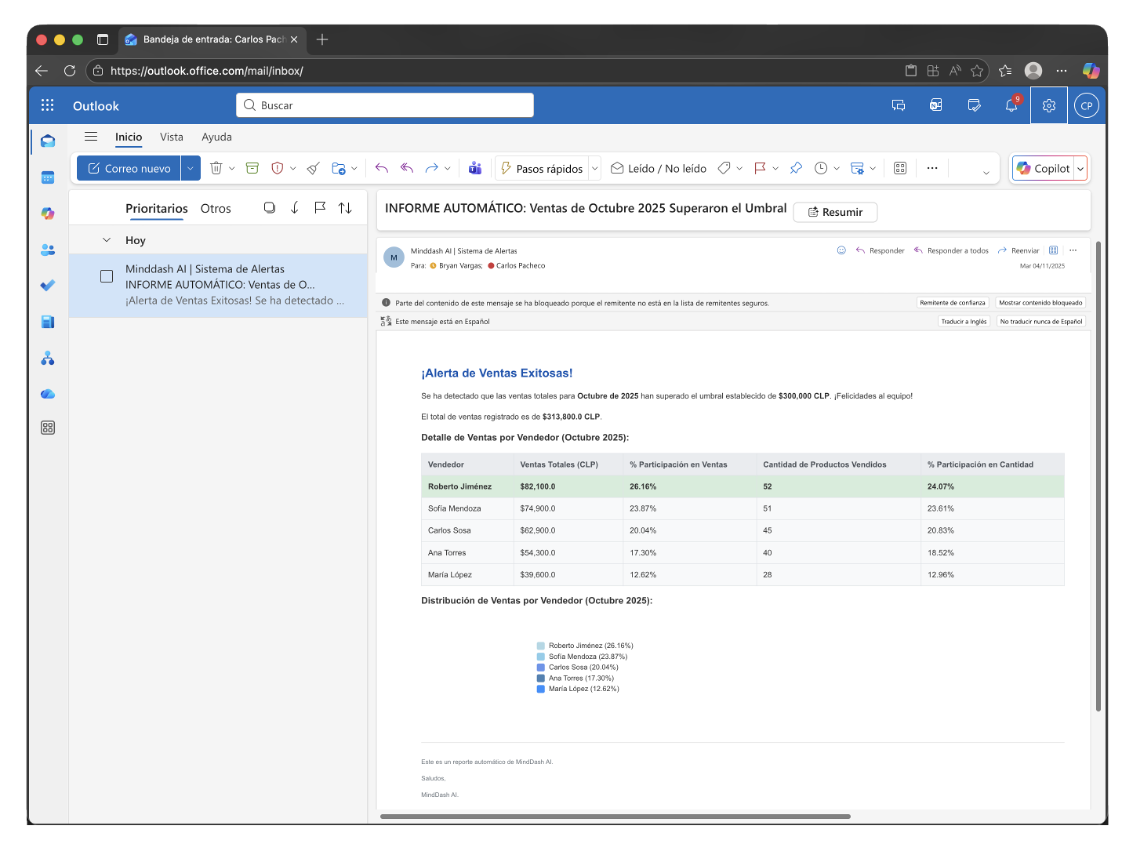
Task: Open the Teams meeting chat icon in header
Action: [x=899, y=105]
